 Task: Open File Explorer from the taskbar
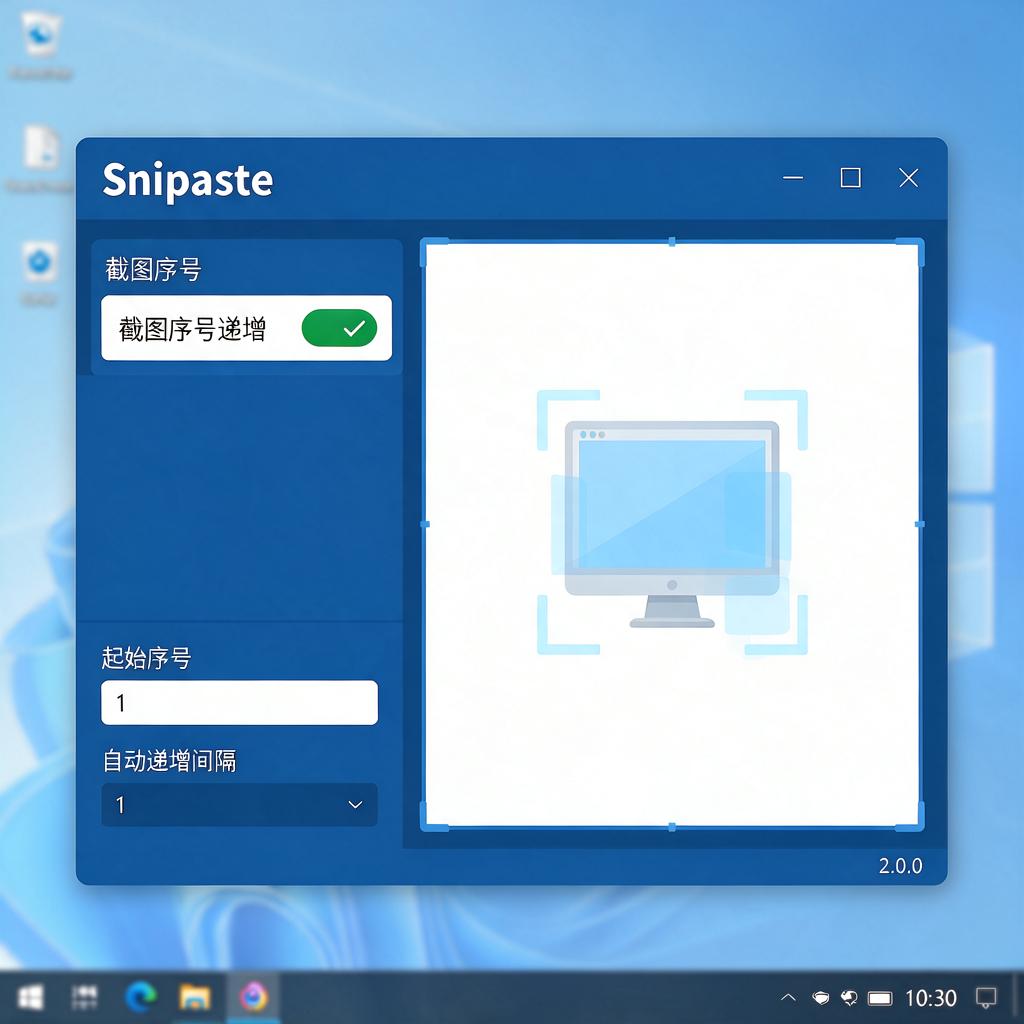(x=195, y=997)
